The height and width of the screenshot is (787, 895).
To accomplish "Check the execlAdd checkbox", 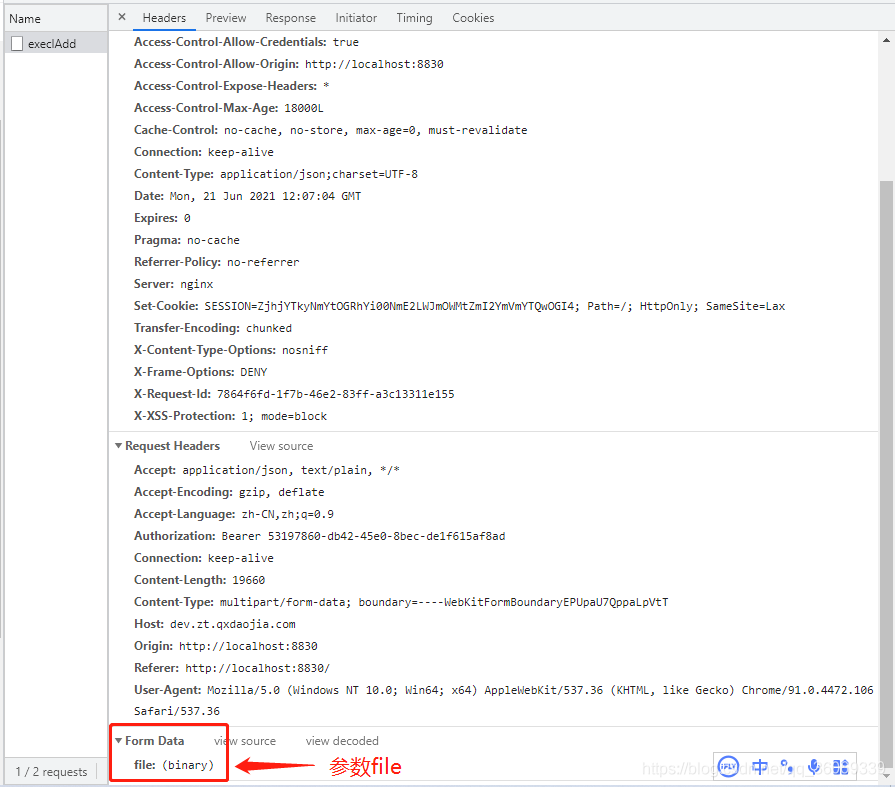I will tap(16, 42).
